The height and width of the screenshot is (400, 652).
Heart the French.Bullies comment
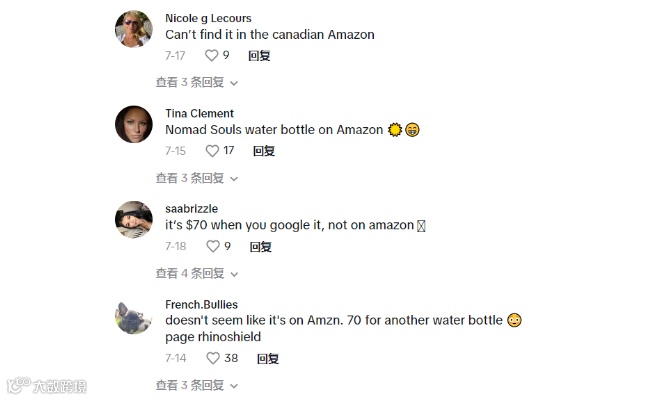click(212, 358)
